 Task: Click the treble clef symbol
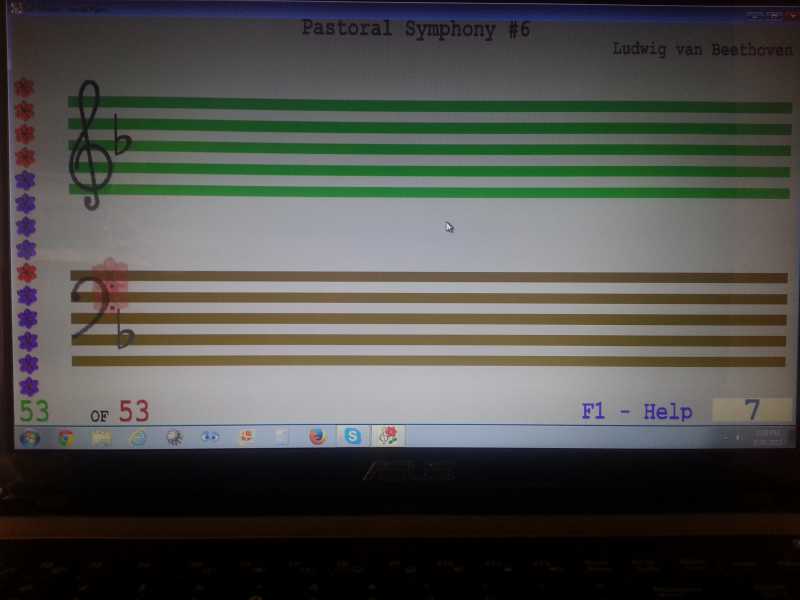point(91,145)
